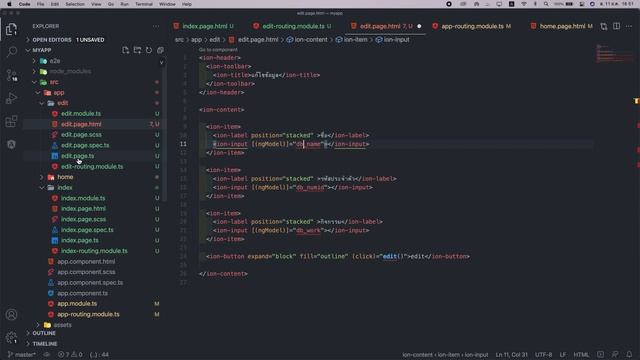The height and width of the screenshot is (360, 640).
Task: Click New File icon in MYAPP header
Action: [x=125, y=50]
